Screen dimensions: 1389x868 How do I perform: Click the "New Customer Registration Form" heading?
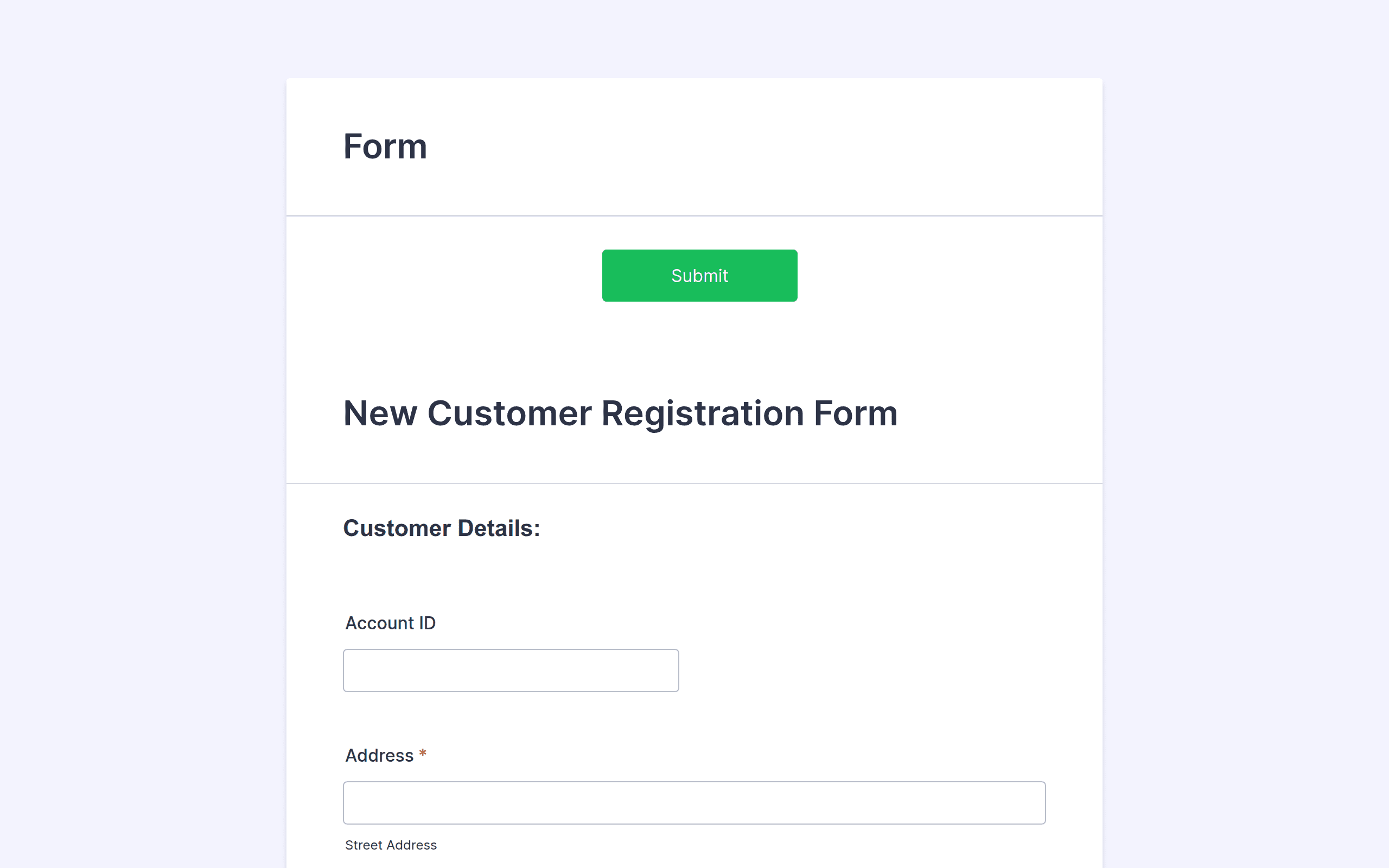point(621,413)
